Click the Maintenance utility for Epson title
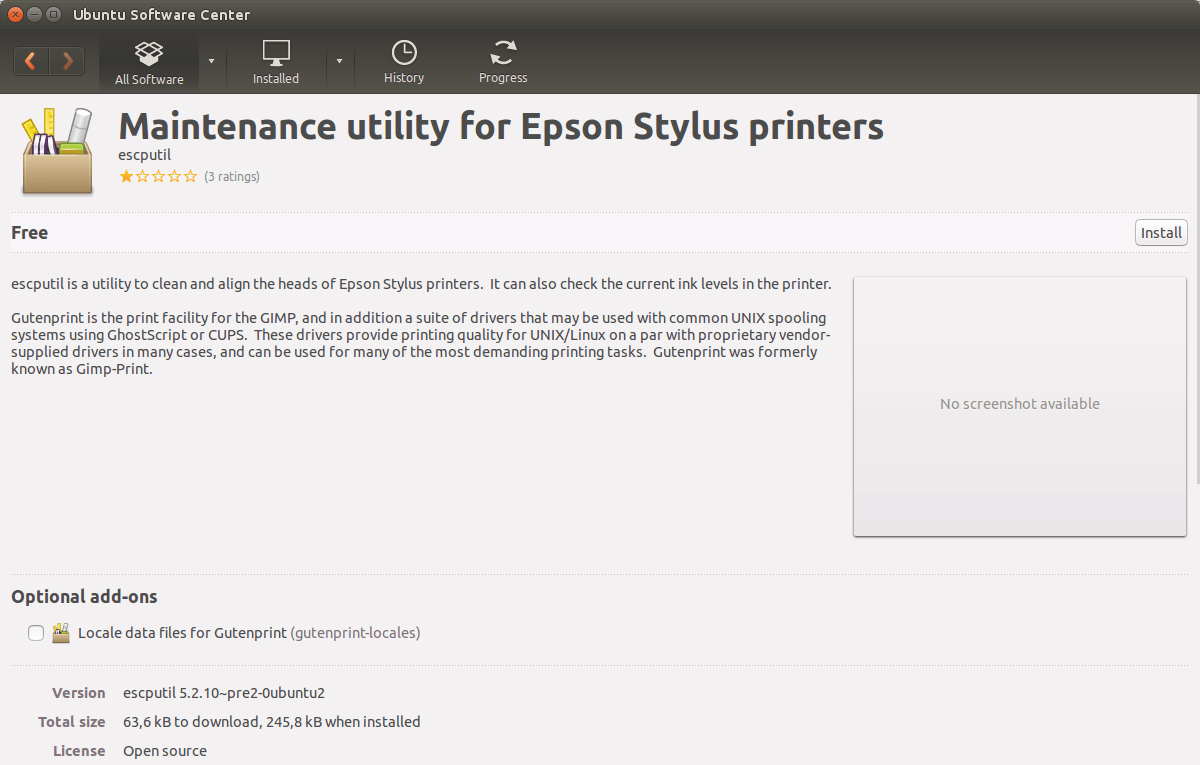Image resolution: width=1200 pixels, height=765 pixels. click(500, 127)
